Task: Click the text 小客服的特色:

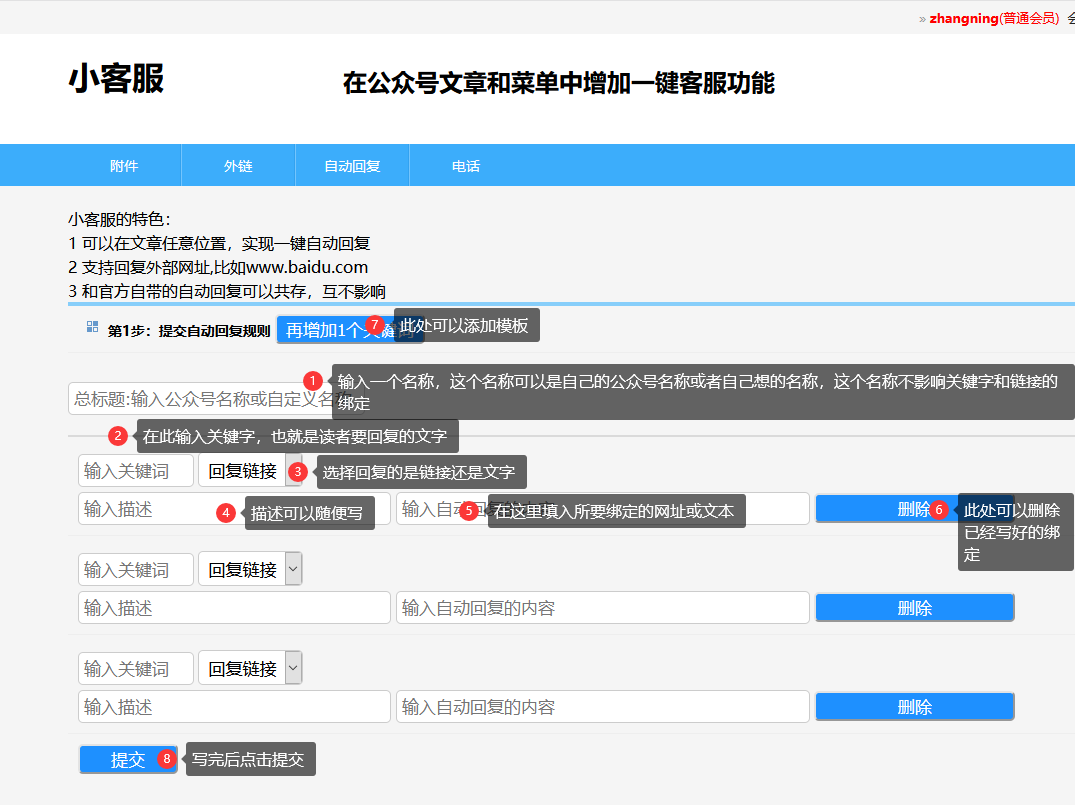Action: 119,219
